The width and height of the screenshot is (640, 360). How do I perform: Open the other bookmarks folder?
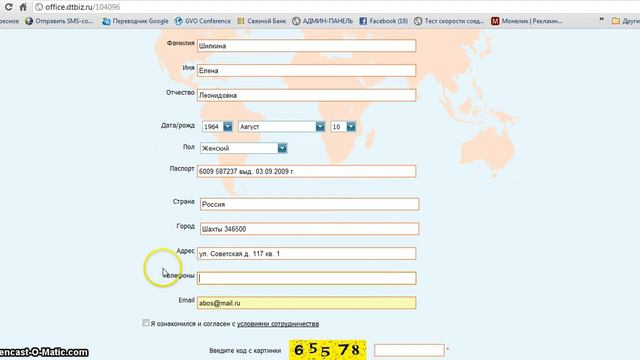pyautogui.click(x=625, y=21)
